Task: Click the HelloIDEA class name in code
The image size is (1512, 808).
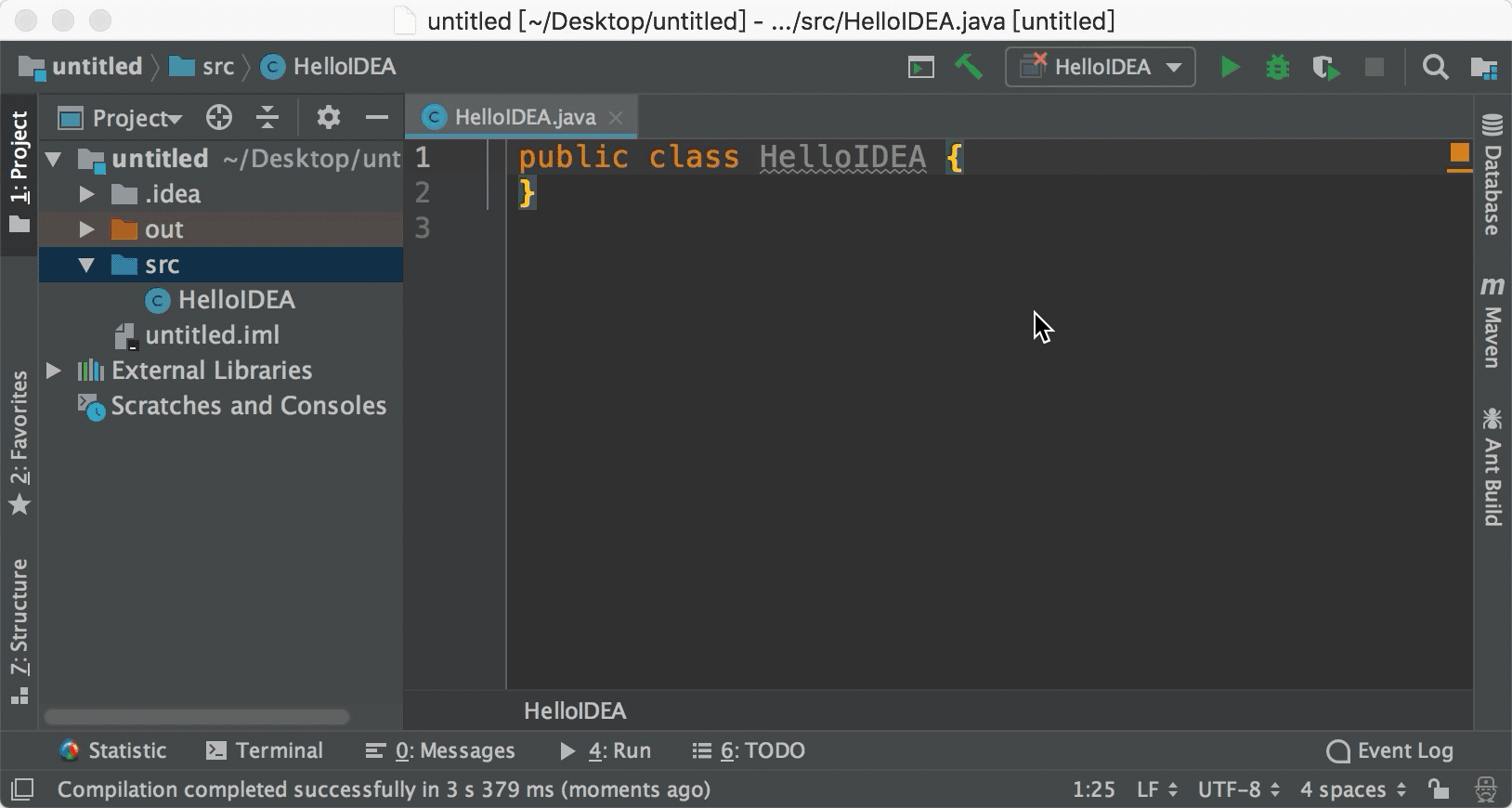Action: pos(842,157)
